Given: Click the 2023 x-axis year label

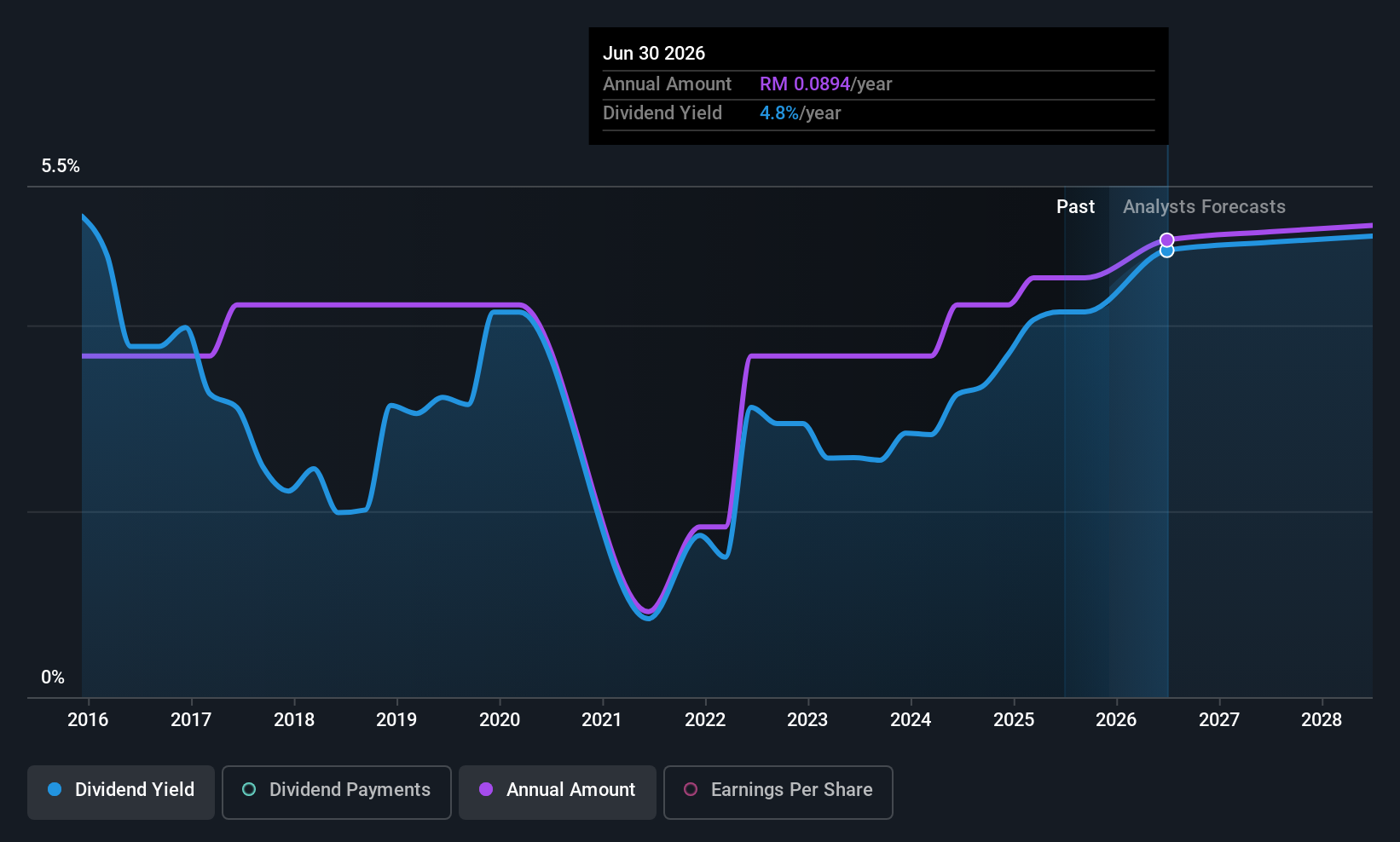Looking at the screenshot, I should (x=807, y=720).
